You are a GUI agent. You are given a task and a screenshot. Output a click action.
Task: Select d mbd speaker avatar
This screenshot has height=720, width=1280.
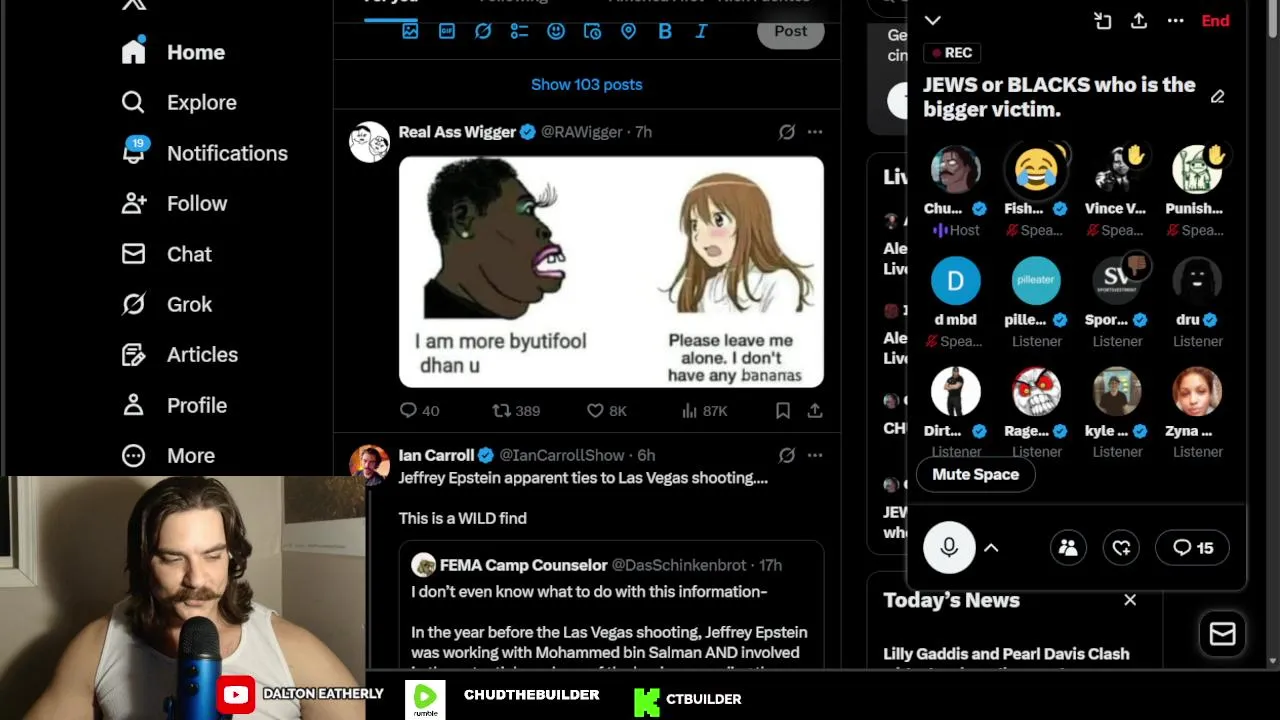pos(956,280)
